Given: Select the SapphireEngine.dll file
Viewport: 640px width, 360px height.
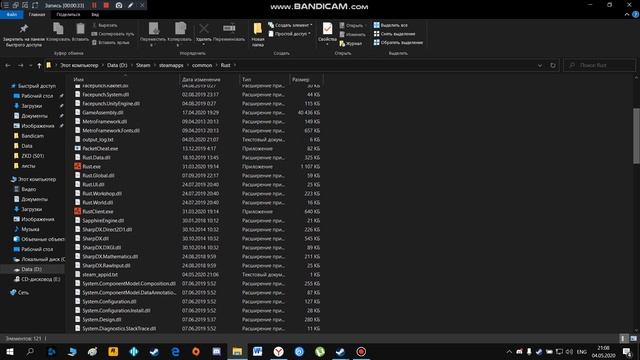Looking at the screenshot, I should [x=103, y=220].
